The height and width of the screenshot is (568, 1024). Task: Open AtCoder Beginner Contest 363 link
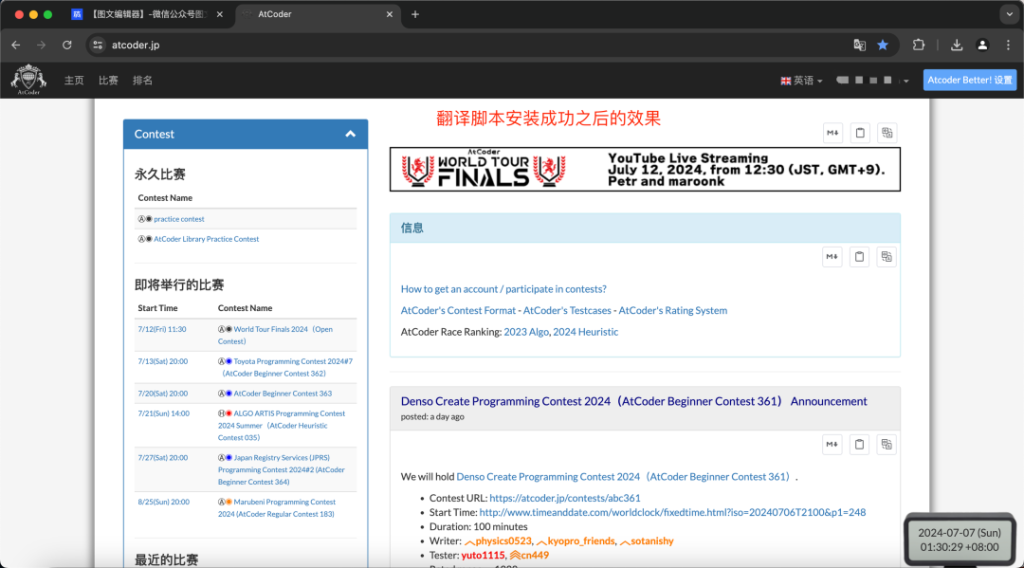283,394
